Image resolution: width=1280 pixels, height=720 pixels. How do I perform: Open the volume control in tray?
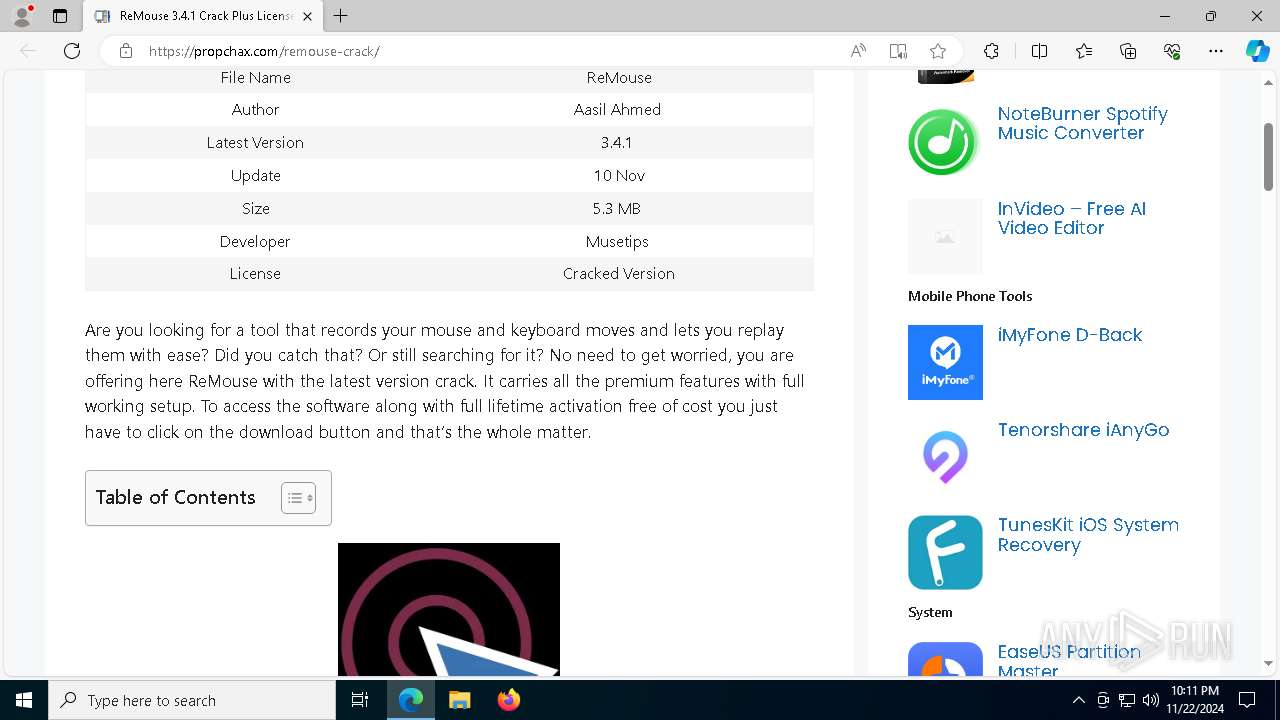tap(1151, 700)
